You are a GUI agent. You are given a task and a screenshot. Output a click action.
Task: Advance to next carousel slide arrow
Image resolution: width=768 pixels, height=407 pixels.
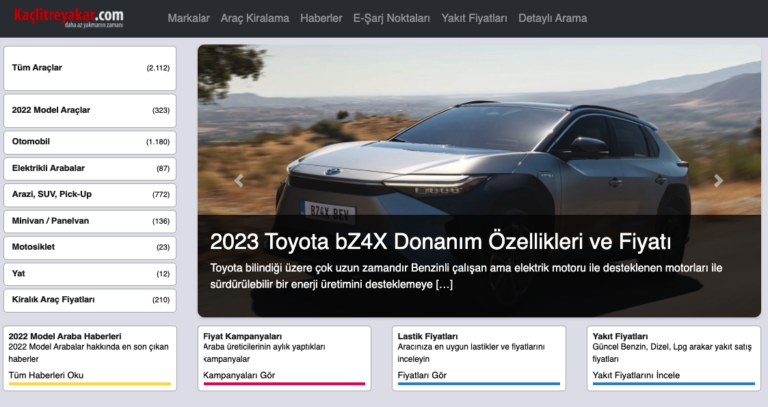pos(718,181)
